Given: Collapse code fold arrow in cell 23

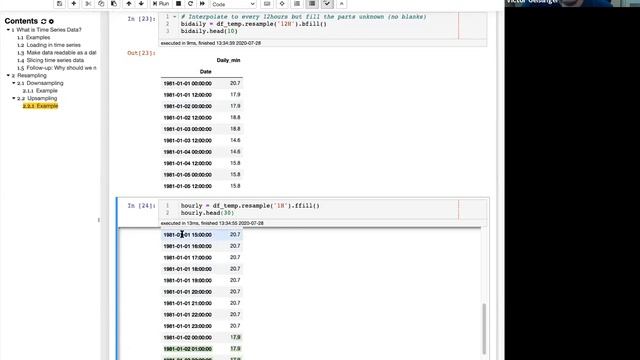Looking at the screenshot, I should pyautogui.click(x=175, y=17).
